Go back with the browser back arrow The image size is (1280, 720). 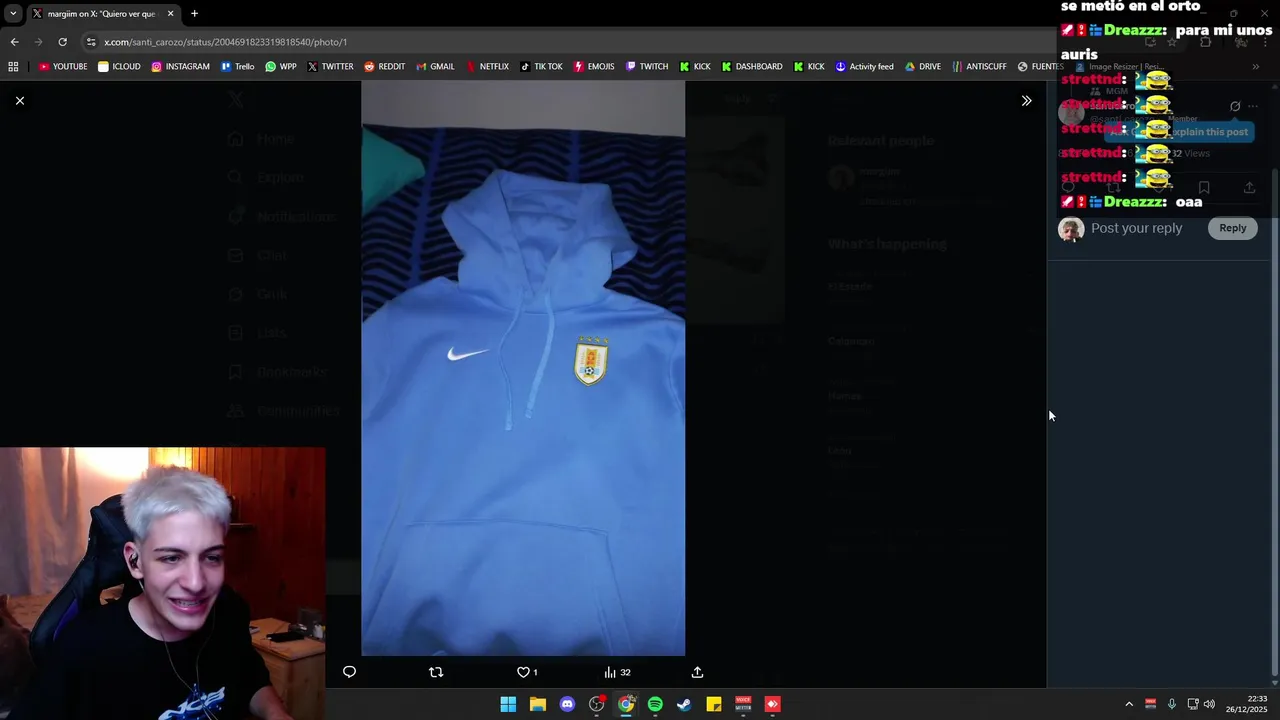click(14, 42)
